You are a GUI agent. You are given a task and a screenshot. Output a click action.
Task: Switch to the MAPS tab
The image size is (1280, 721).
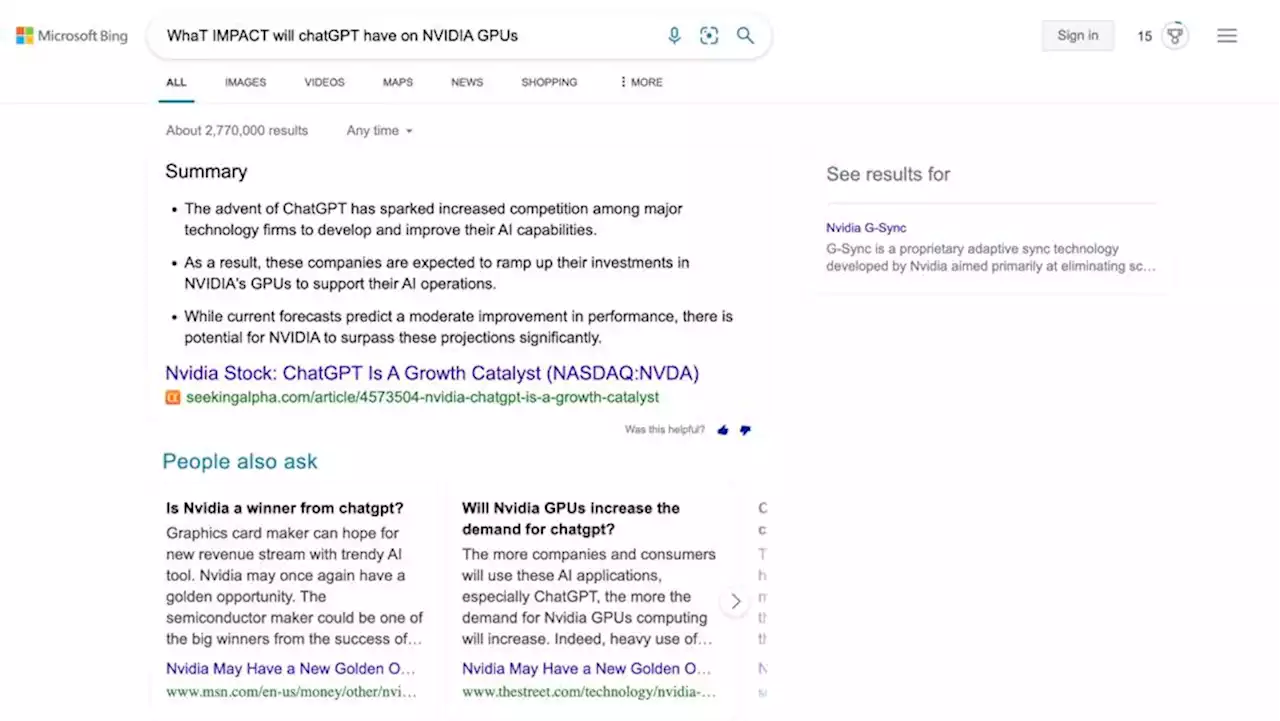click(398, 82)
